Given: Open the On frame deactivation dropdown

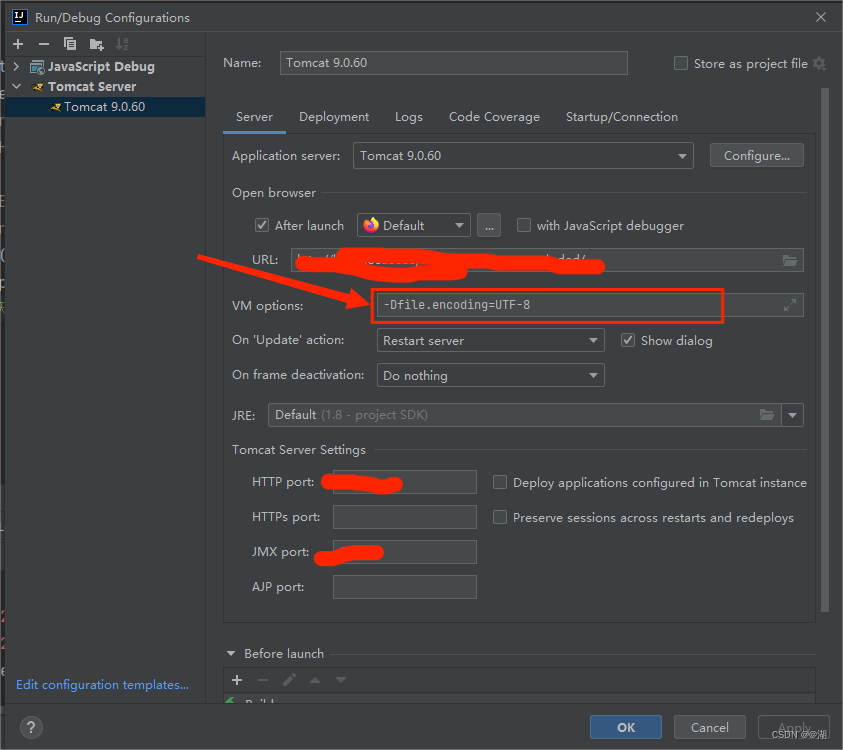Looking at the screenshot, I should coord(491,375).
